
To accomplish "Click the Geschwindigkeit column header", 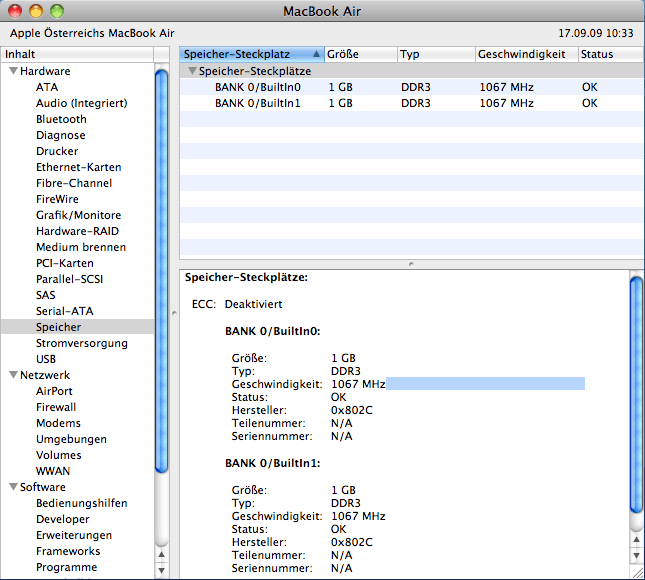I will [524, 54].
